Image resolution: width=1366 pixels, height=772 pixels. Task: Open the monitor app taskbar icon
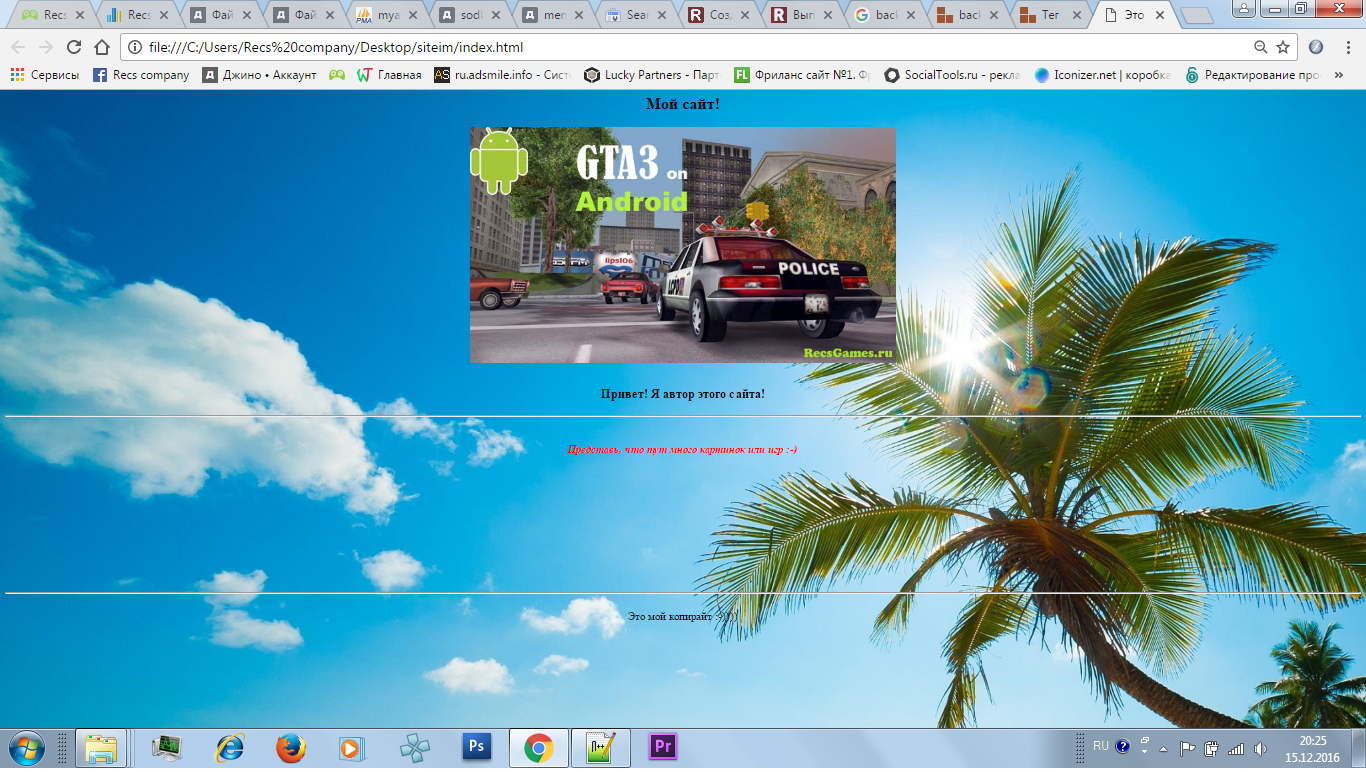click(167, 748)
